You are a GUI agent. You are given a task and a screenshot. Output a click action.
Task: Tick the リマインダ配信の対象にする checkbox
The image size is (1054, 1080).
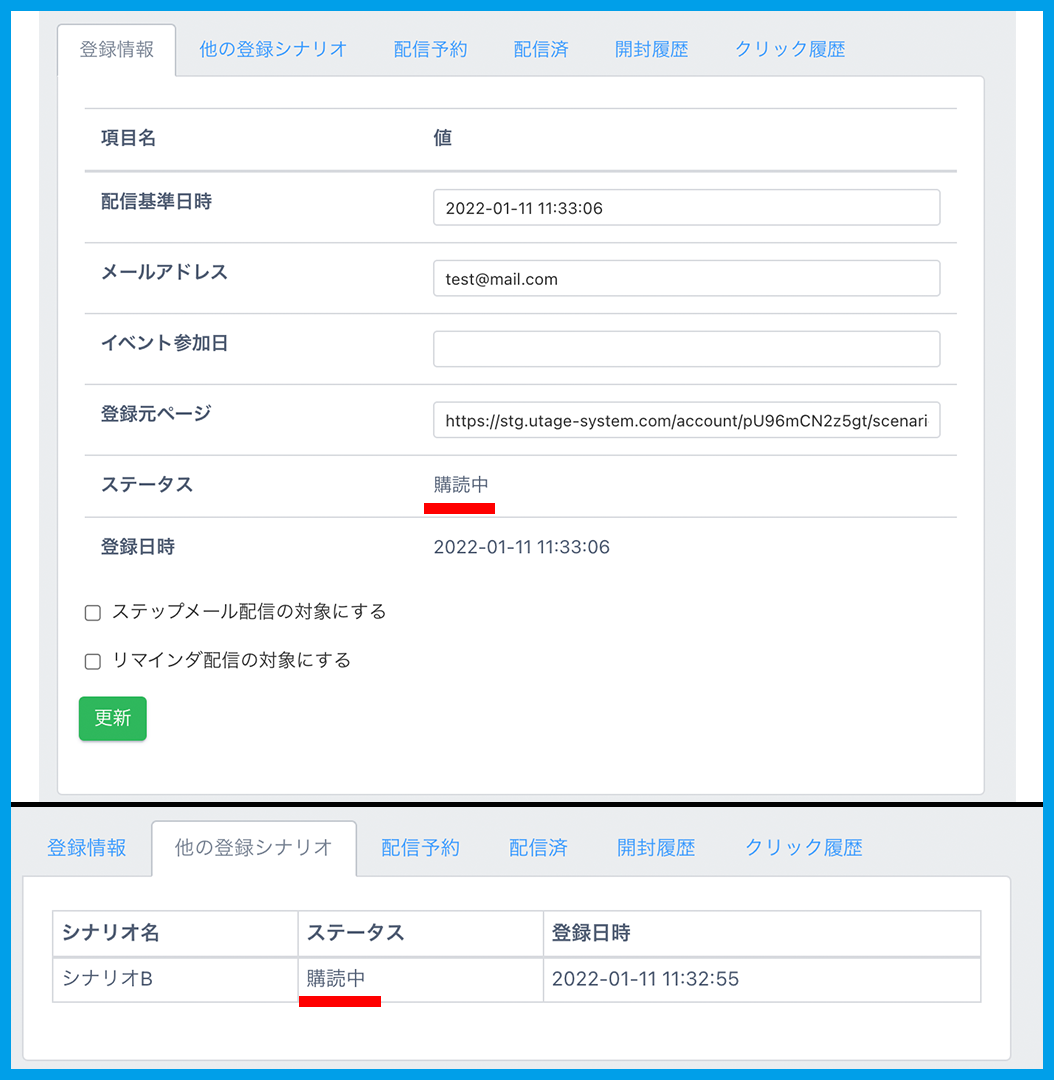93,661
